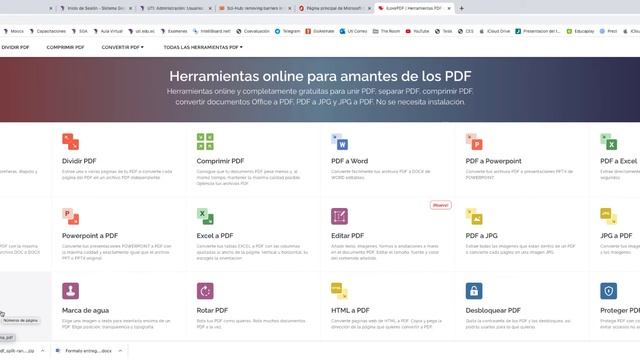Open chevron menu for pdf_split zip download
The height and width of the screenshot is (360, 640).
[x=42, y=351]
